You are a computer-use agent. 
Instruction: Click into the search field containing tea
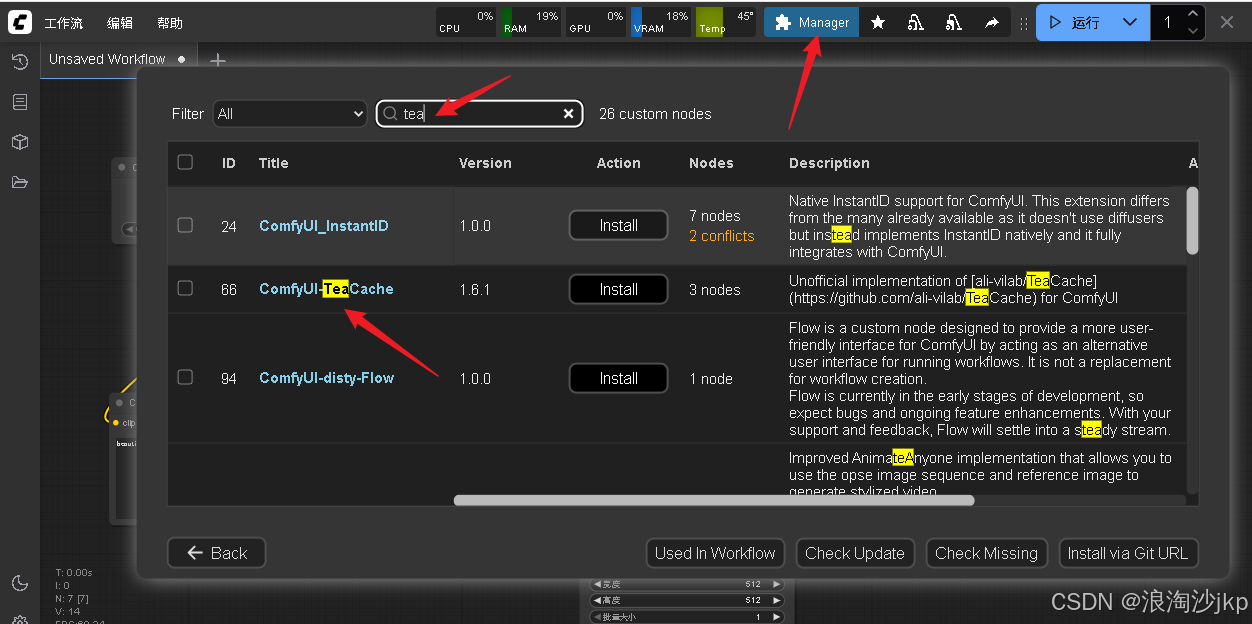click(480, 114)
